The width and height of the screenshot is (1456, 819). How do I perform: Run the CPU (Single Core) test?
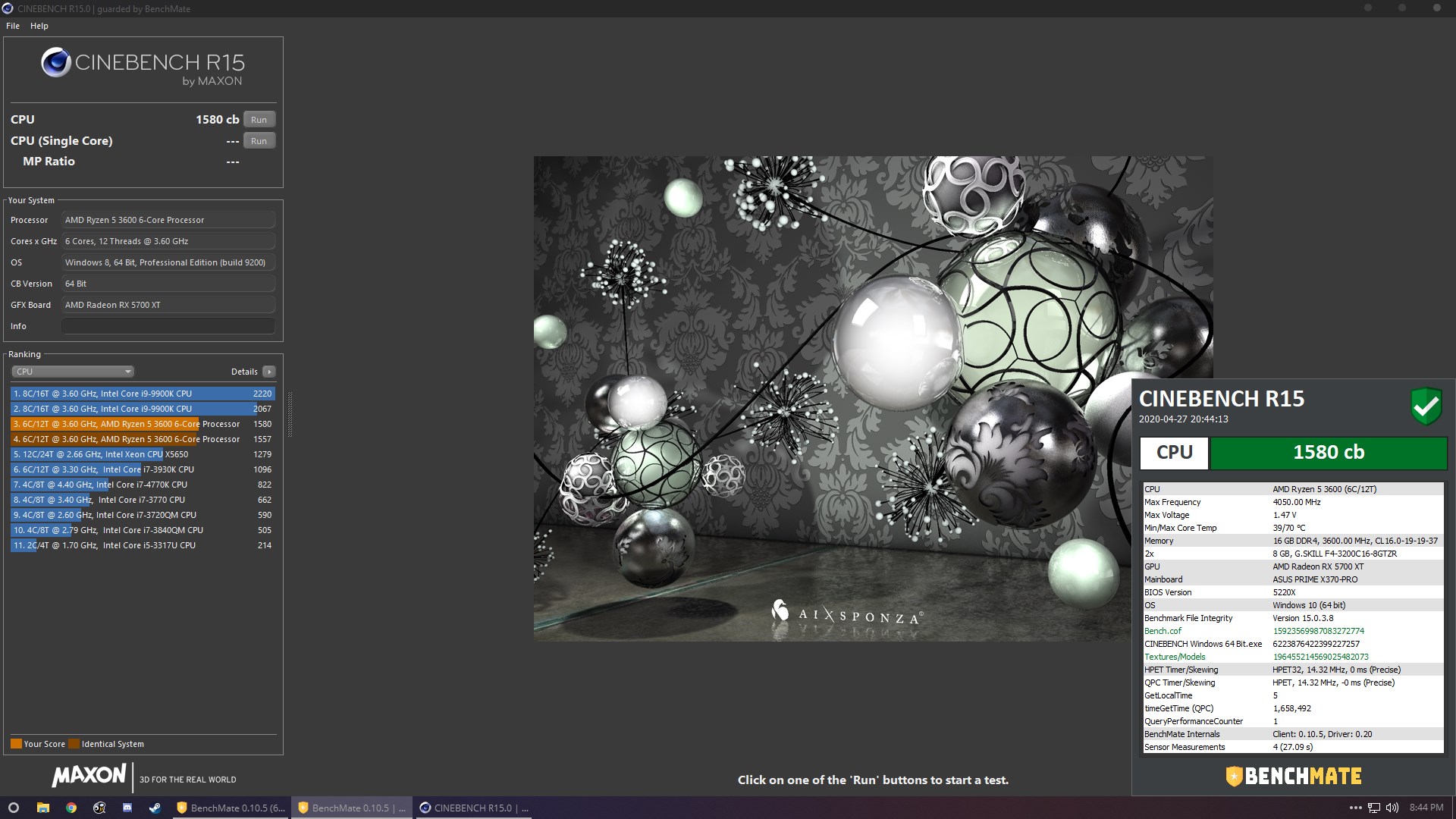point(259,141)
